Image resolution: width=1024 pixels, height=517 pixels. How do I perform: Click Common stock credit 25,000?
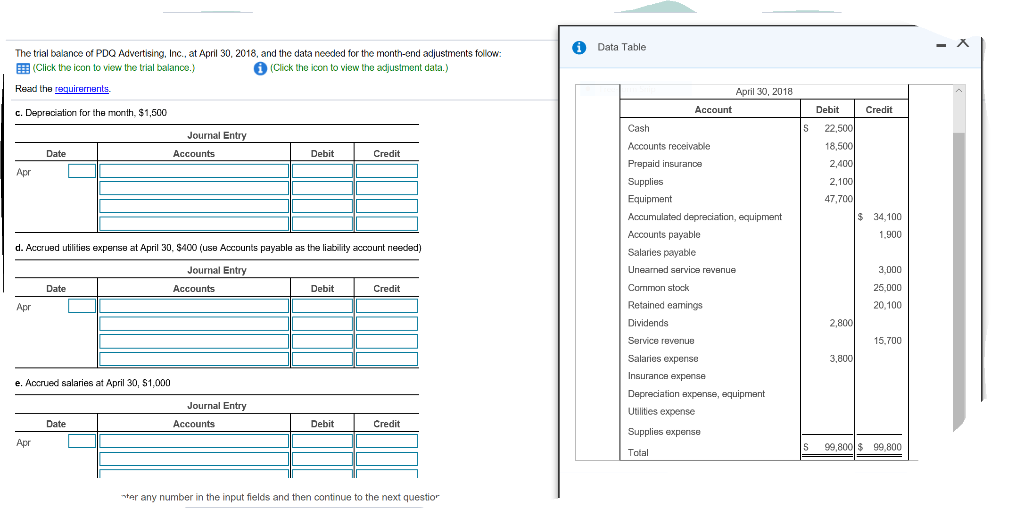(887, 287)
